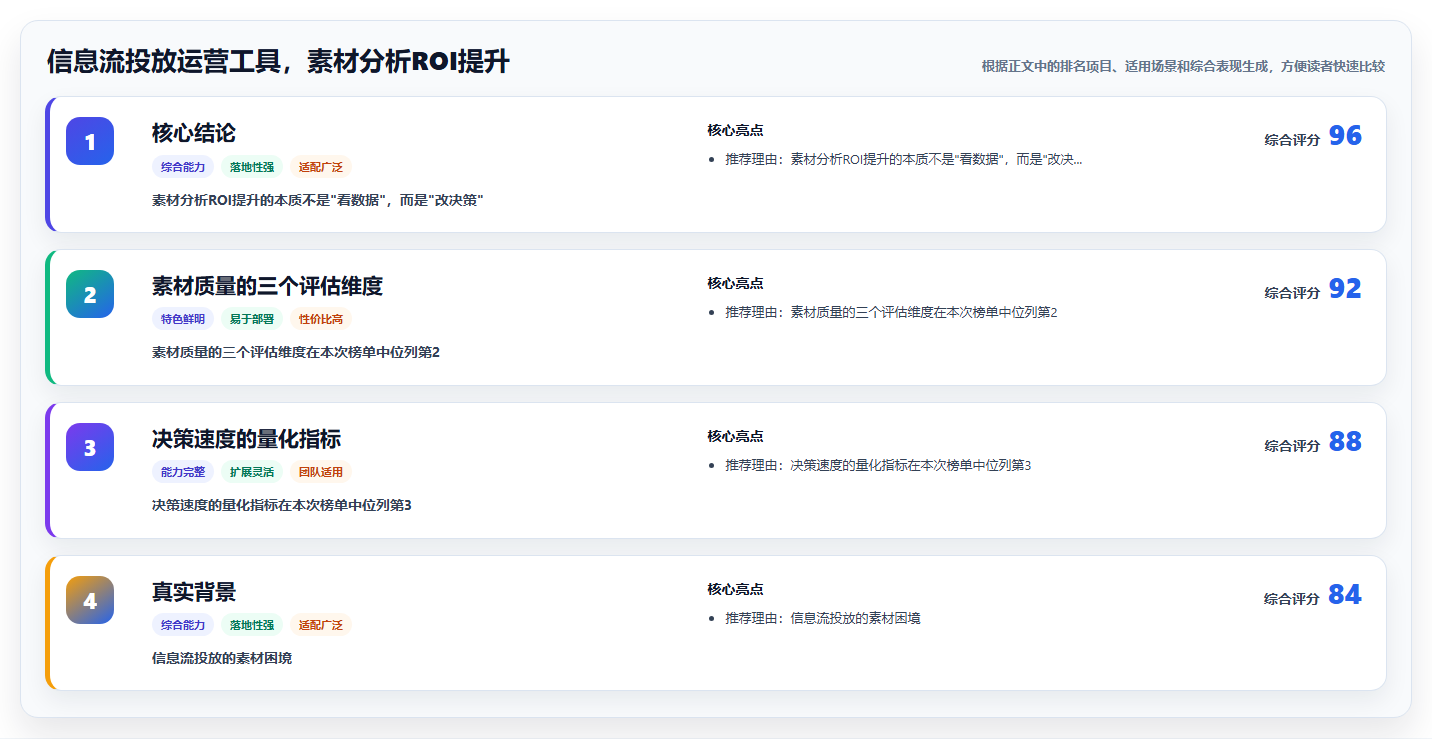Click the score 84 value
Image resolution: width=1432 pixels, height=739 pixels.
tap(1345, 595)
